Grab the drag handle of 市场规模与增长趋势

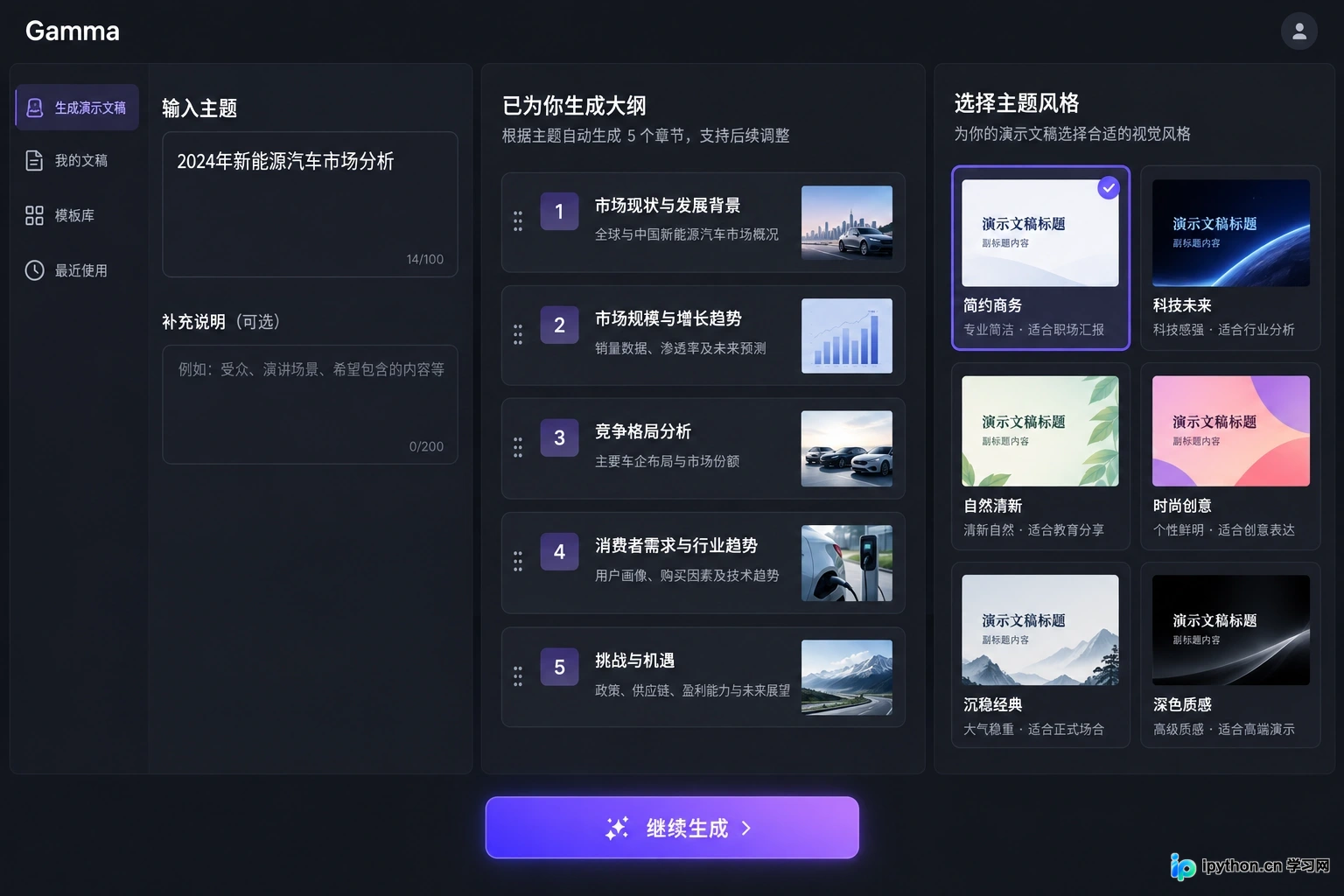point(518,334)
